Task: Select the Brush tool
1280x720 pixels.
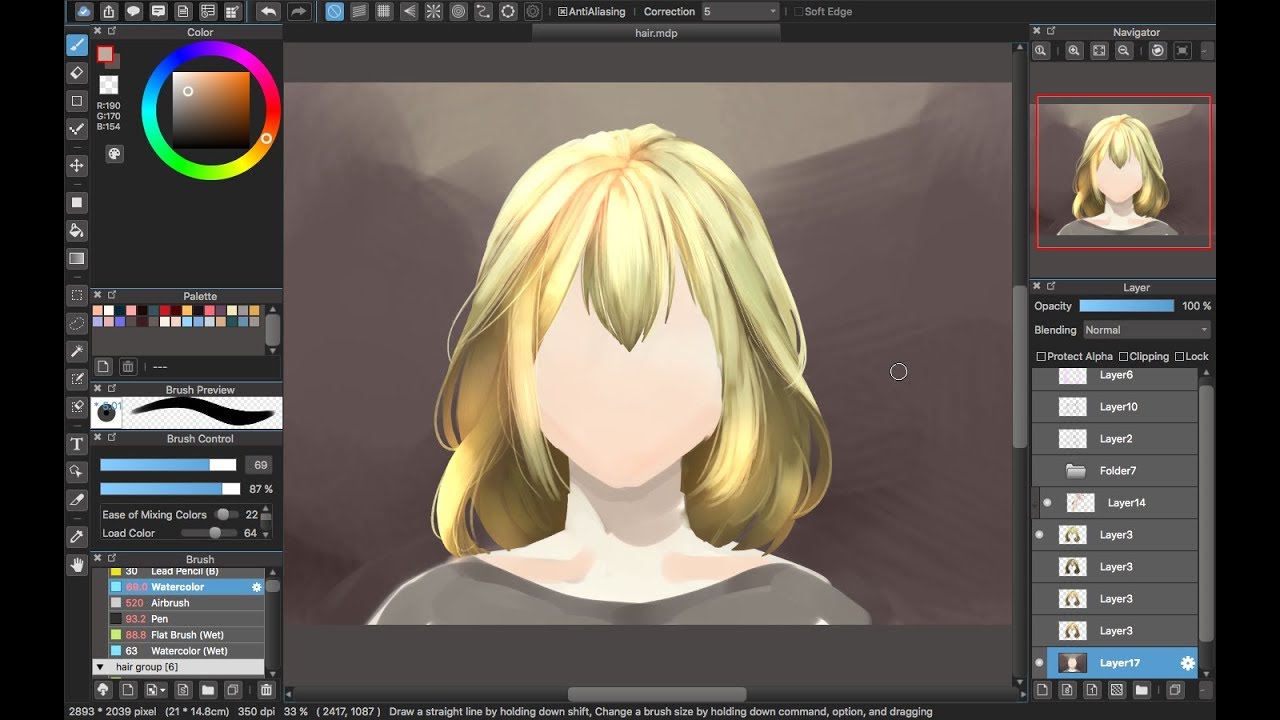Action: click(77, 45)
